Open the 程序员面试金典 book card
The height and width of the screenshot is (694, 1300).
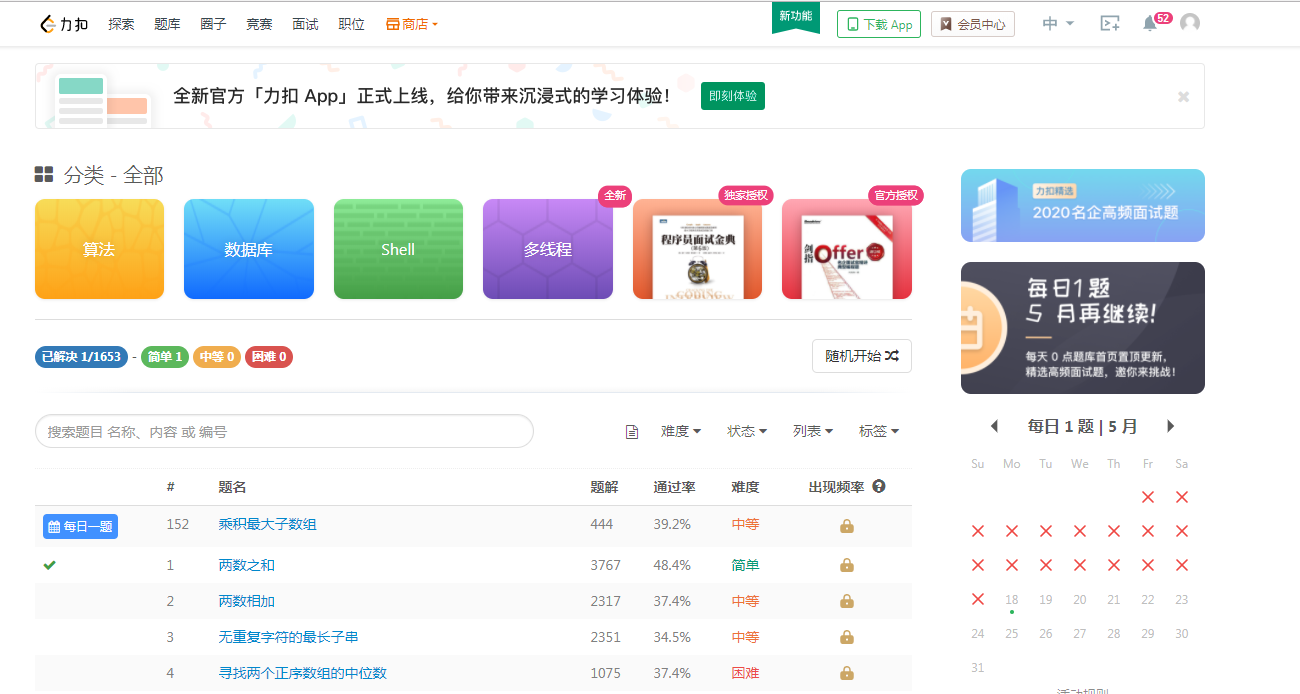697,249
